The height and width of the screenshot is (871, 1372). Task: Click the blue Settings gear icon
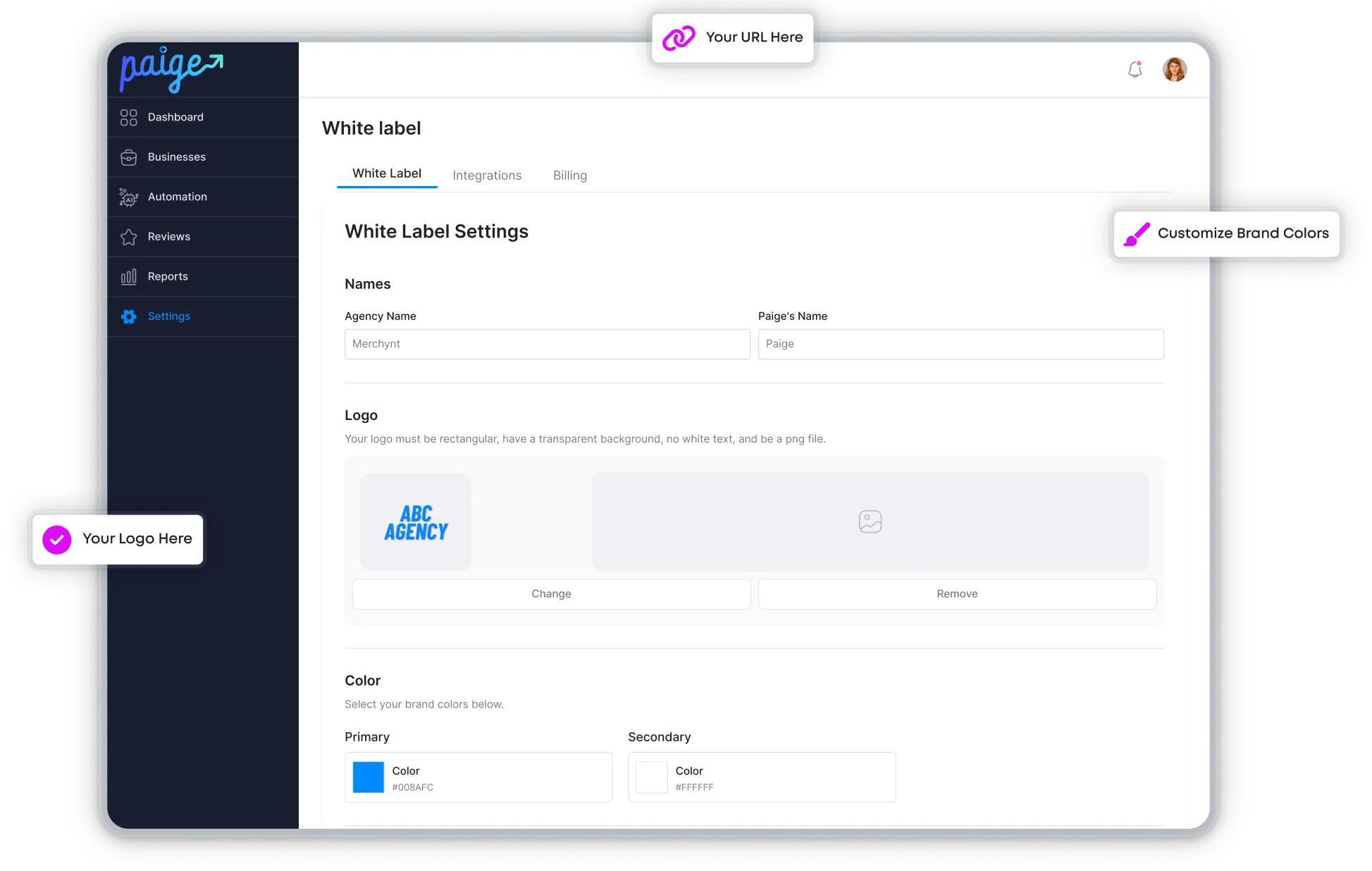[x=128, y=316]
